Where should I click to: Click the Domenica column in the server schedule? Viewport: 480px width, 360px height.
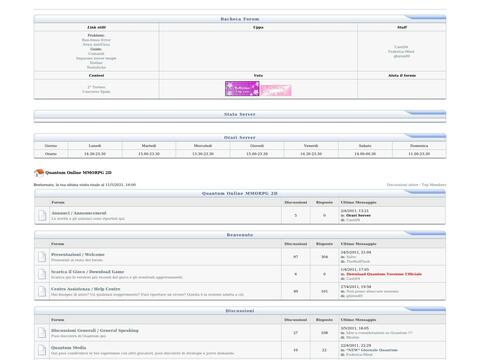pos(419,146)
